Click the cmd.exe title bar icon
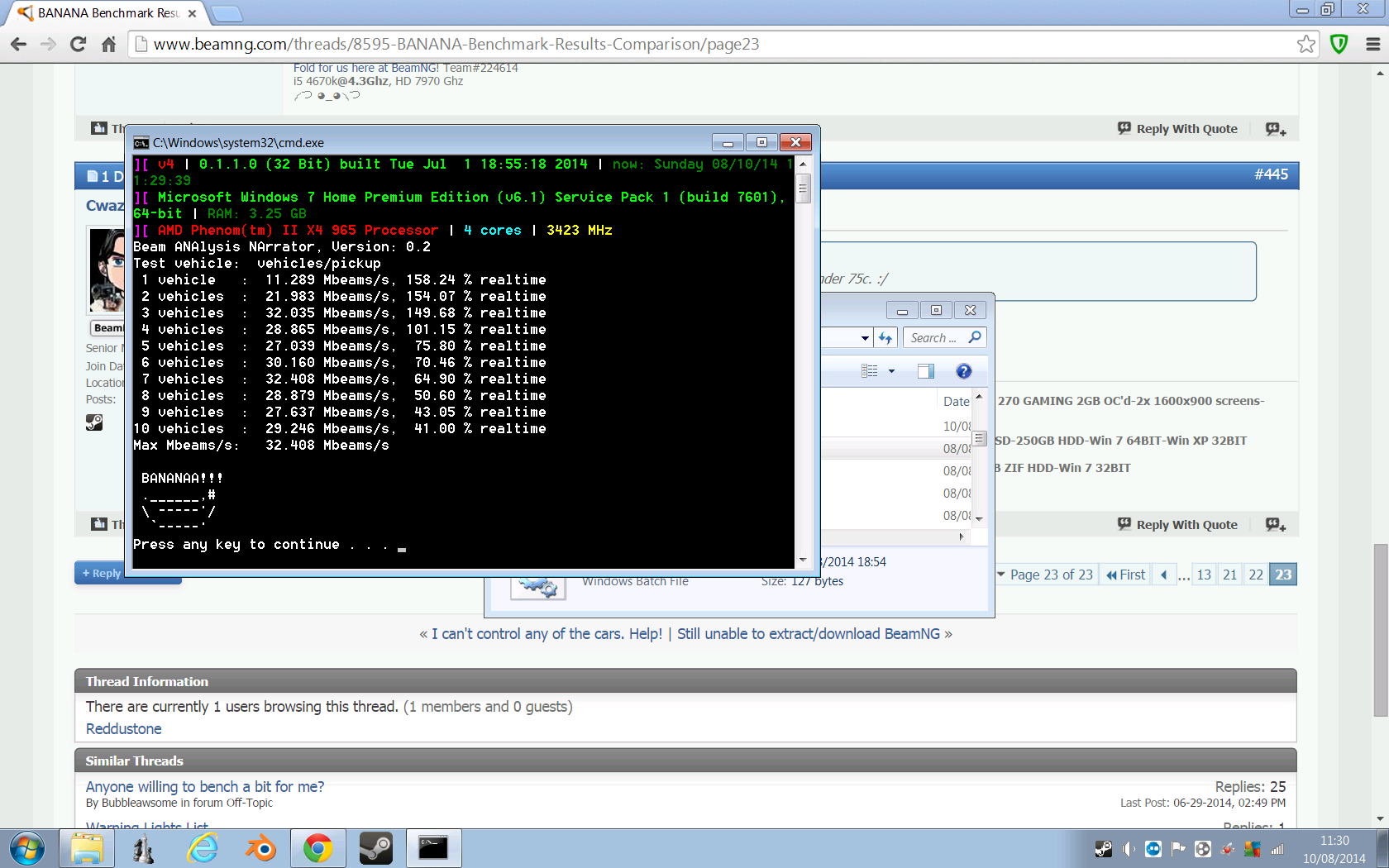 coord(141,142)
